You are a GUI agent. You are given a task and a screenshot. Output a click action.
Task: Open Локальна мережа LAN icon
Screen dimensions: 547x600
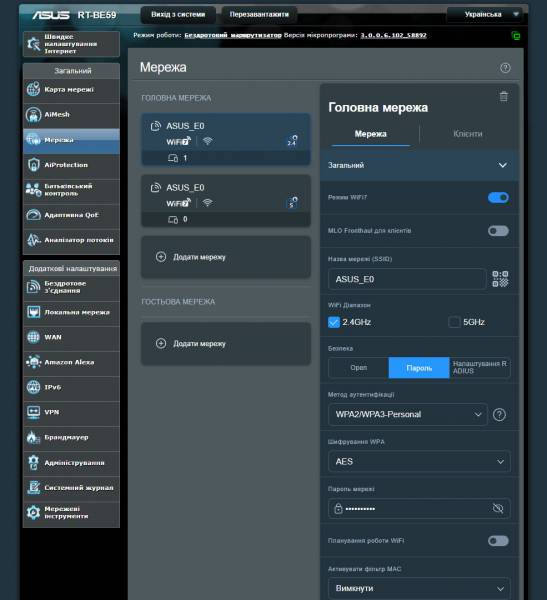click(x=33, y=312)
